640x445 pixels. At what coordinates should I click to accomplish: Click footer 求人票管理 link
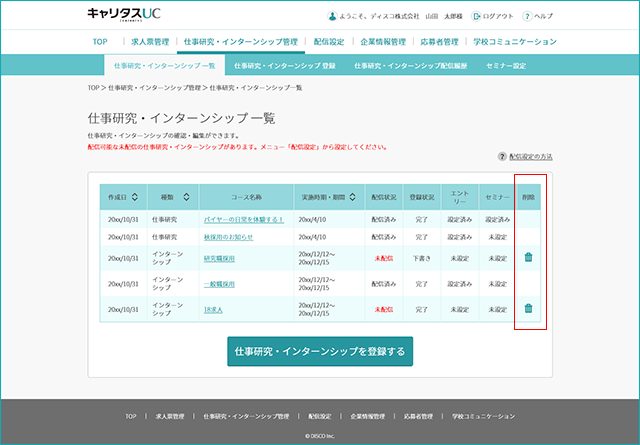[x=170, y=416]
